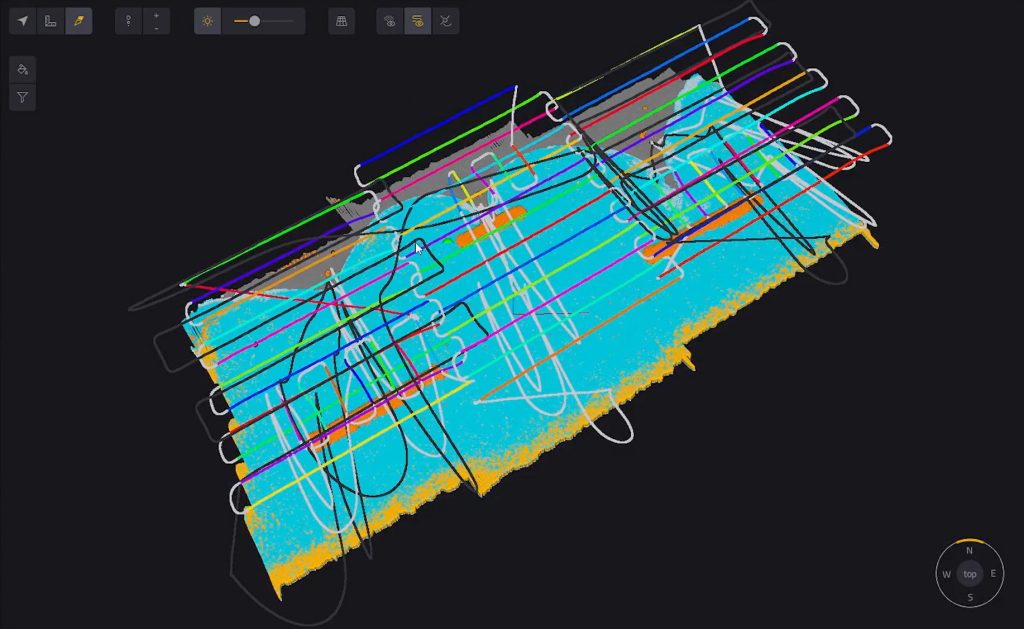Click top on the compass widget
Viewport: 1024px width, 629px height.
[968, 574]
